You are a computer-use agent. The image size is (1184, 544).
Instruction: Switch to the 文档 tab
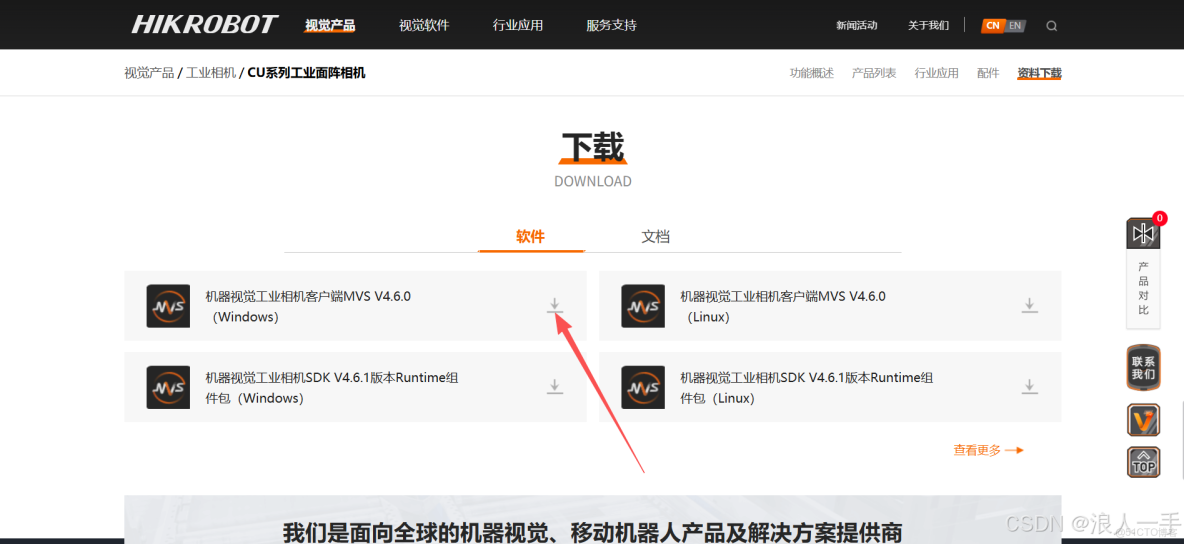(x=655, y=236)
